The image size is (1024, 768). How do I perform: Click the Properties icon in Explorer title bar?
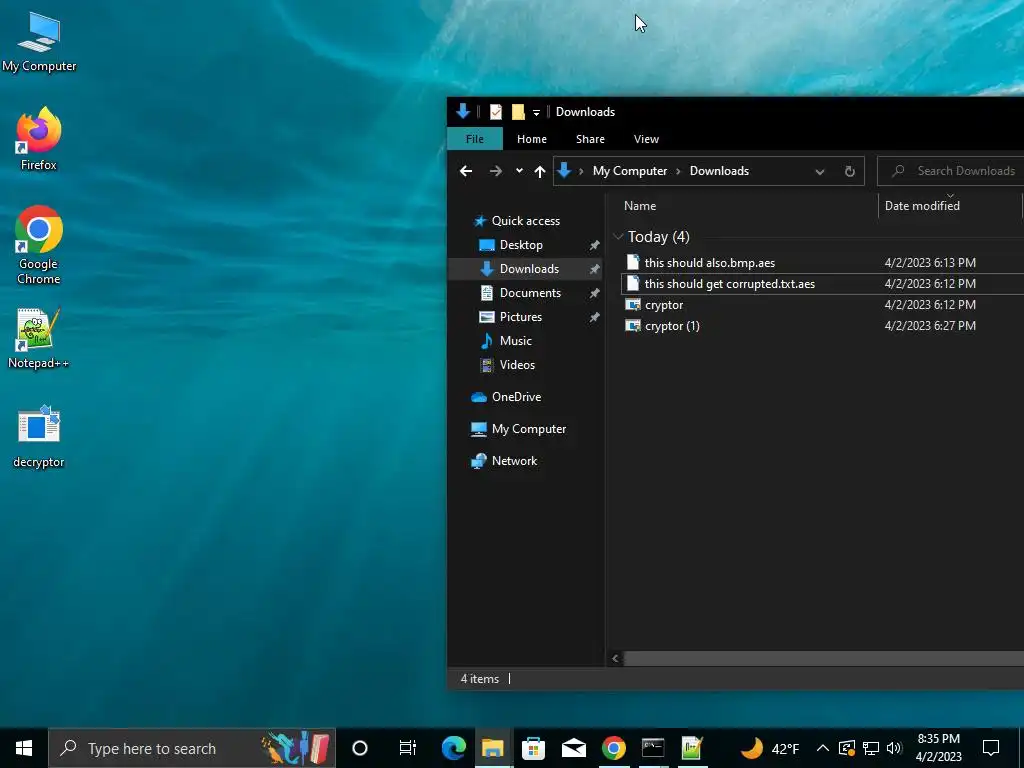[496, 112]
